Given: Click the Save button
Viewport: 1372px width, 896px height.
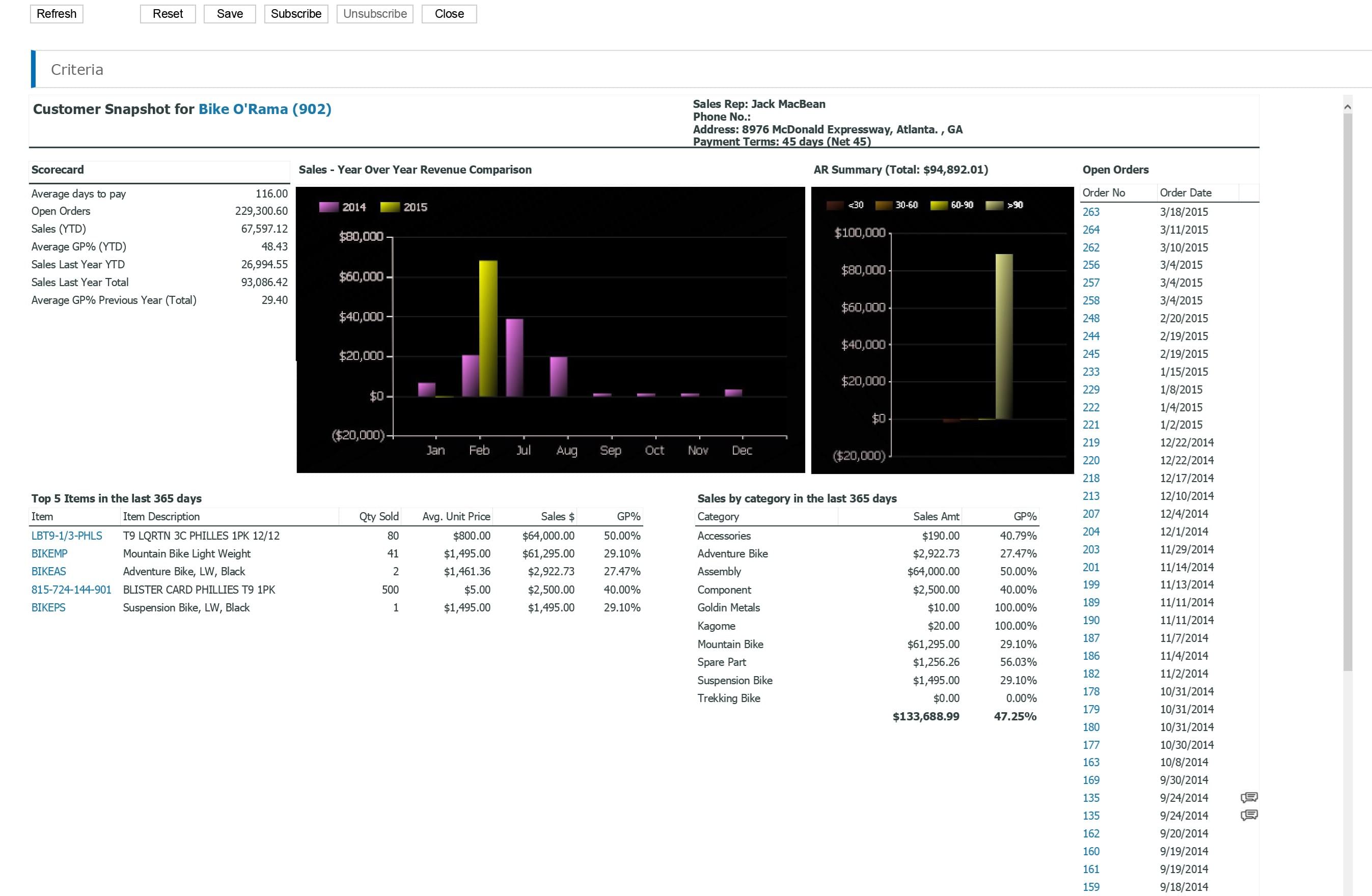Looking at the screenshot, I should (x=230, y=14).
